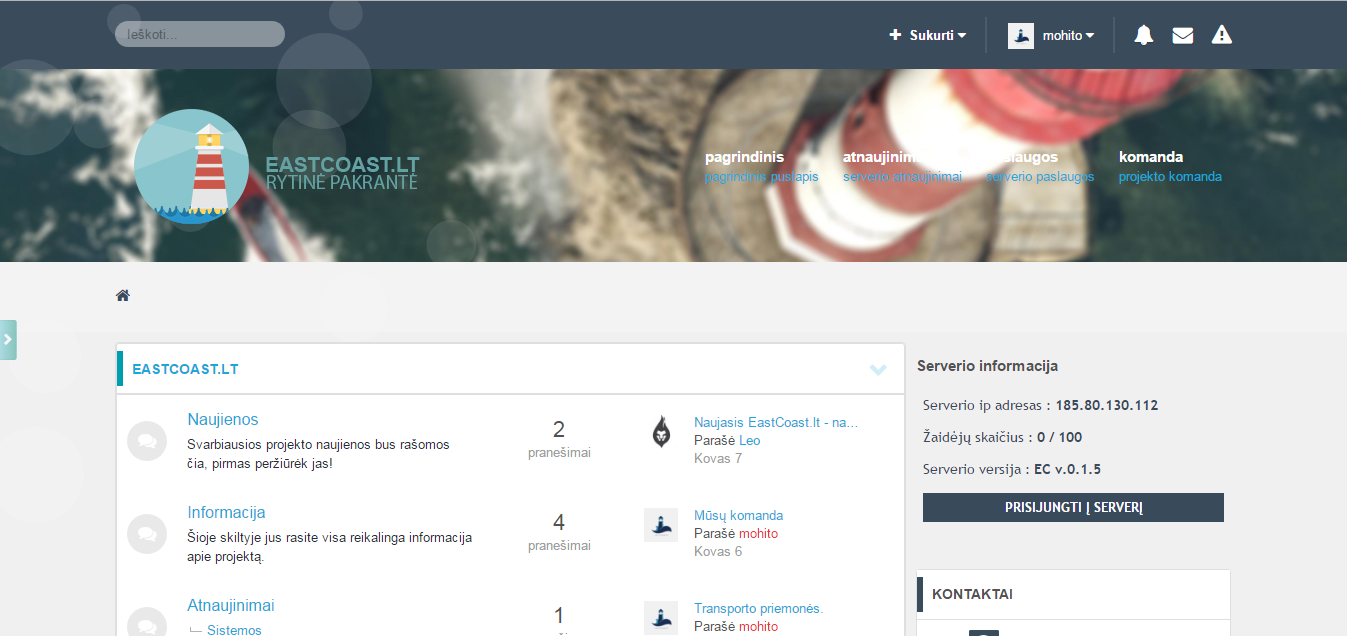Image resolution: width=1347 pixels, height=636 pixels.
Task: Open the atnaujinimai navigation menu item
Action: point(902,166)
